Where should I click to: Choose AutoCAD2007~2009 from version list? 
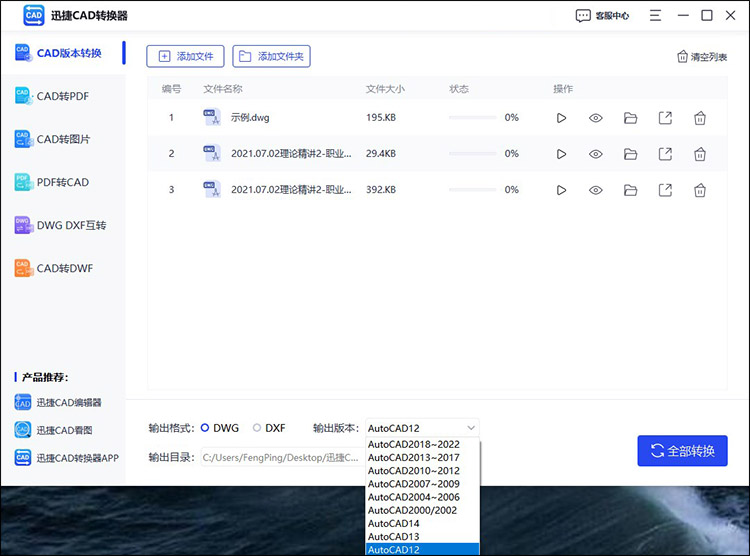point(422,484)
